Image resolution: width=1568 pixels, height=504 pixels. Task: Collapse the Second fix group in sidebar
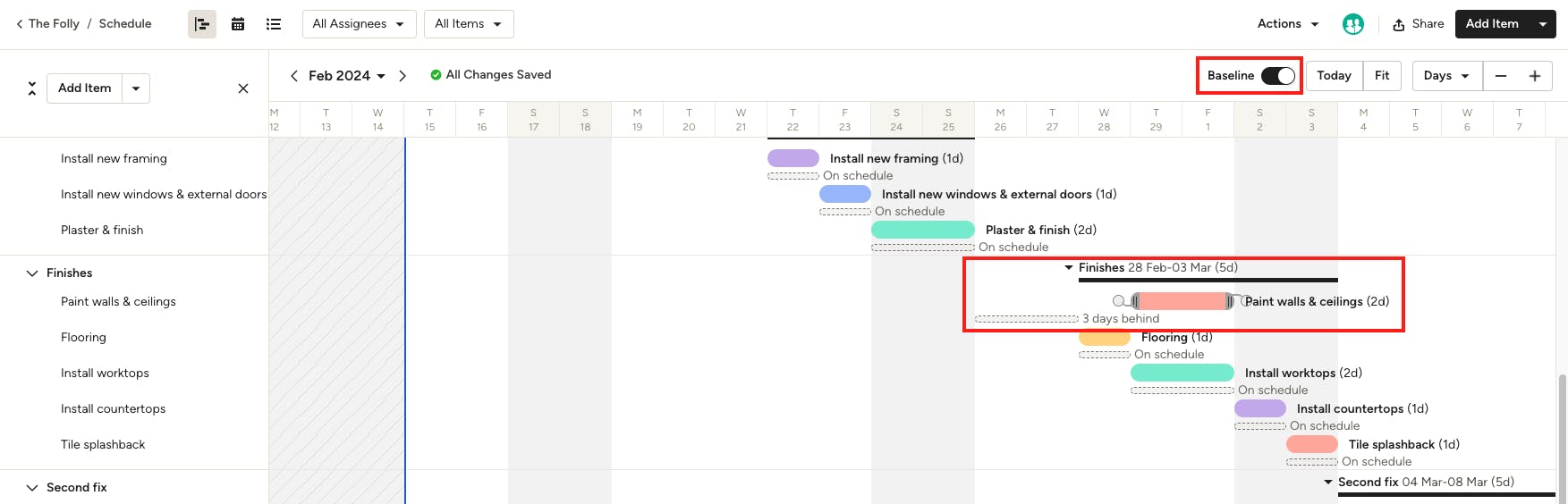pyautogui.click(x=32, y=488)
